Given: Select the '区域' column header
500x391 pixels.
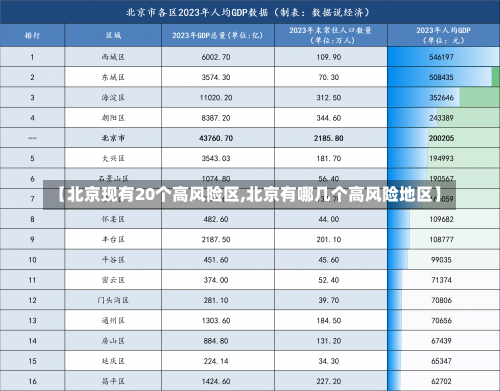Looking at the screenshot, I should click(113, 35).
